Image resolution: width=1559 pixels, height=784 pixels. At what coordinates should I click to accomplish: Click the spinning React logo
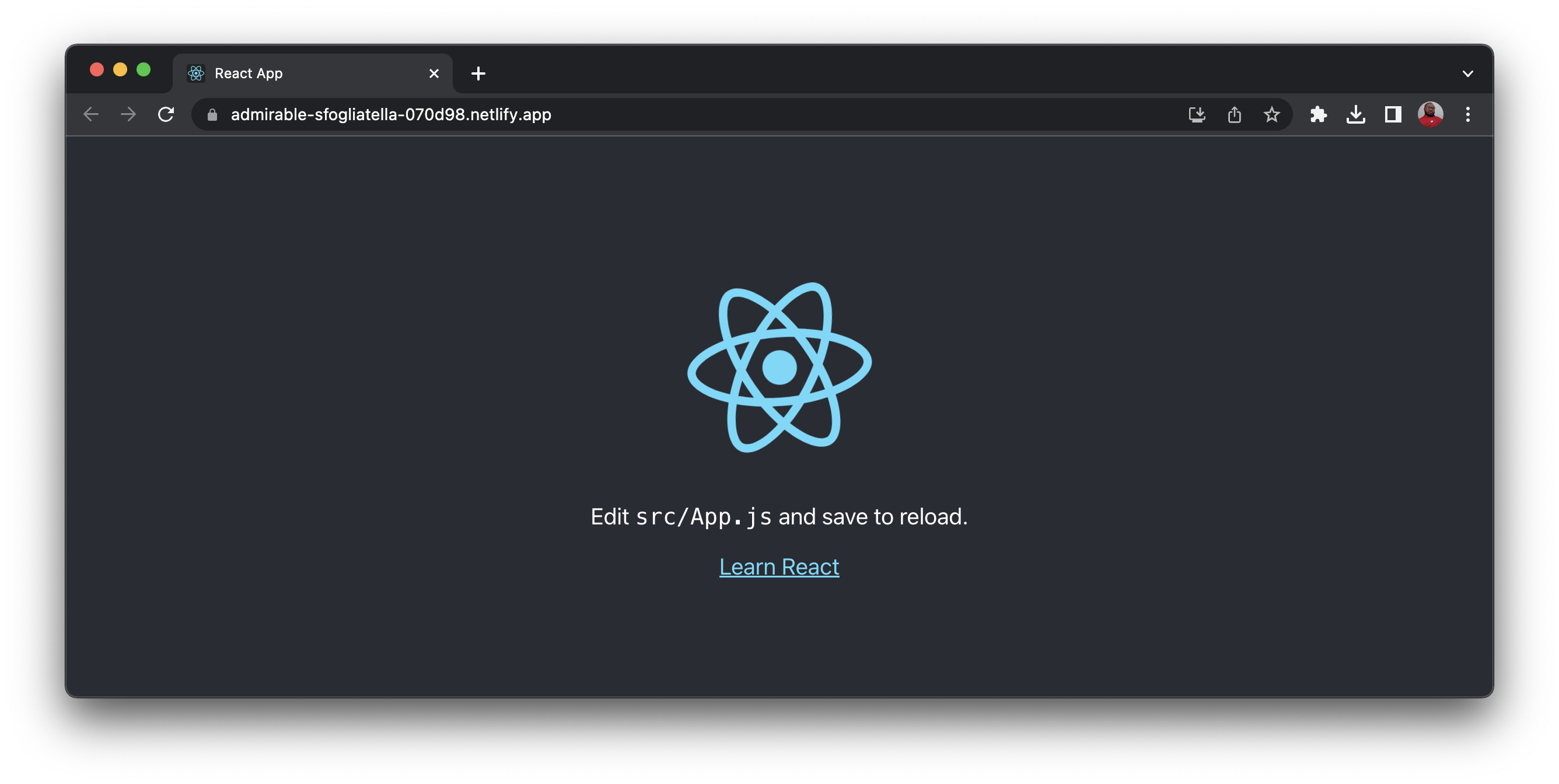[779, 367]
